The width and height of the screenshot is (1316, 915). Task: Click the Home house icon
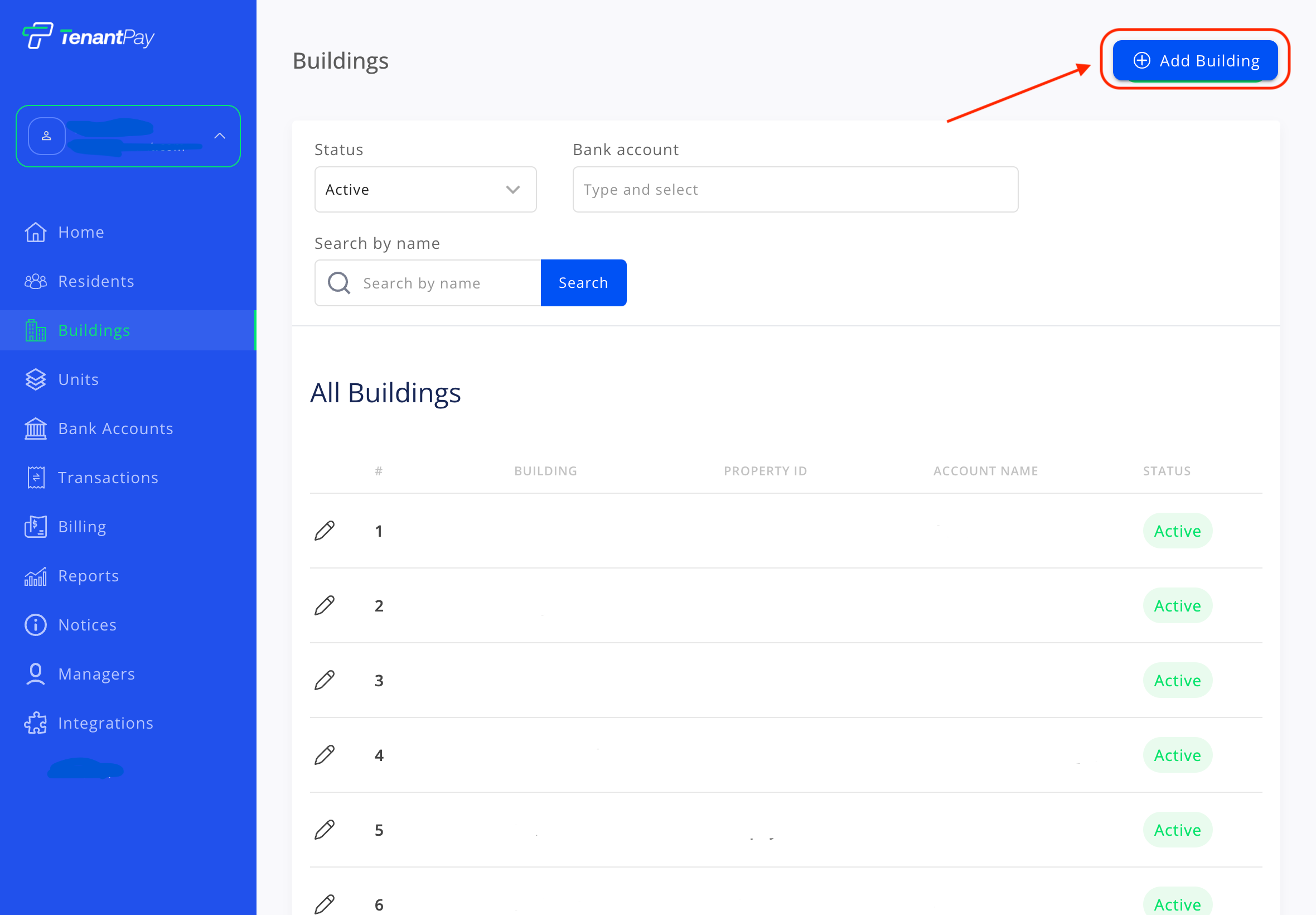tap(36, 232)
